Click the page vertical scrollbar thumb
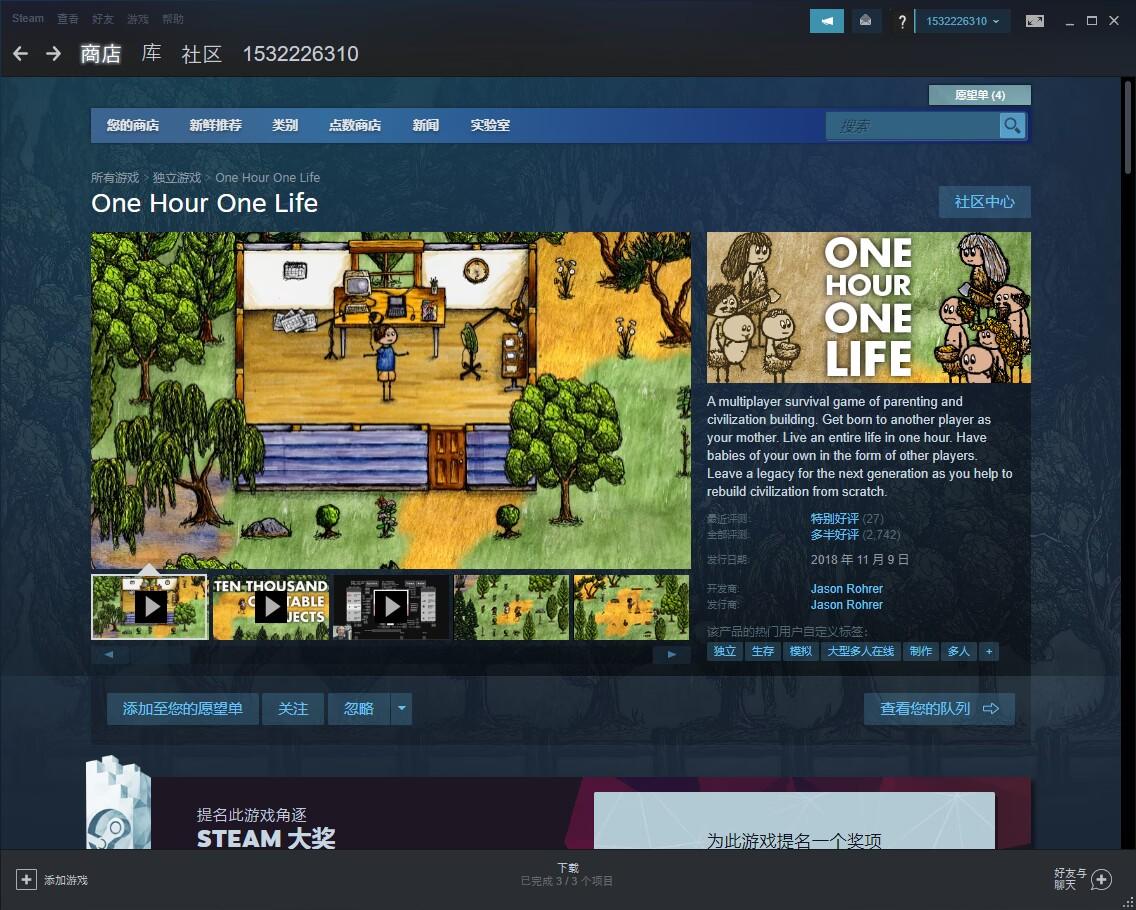This screenshot has height=910, width=1136. 1127,126
